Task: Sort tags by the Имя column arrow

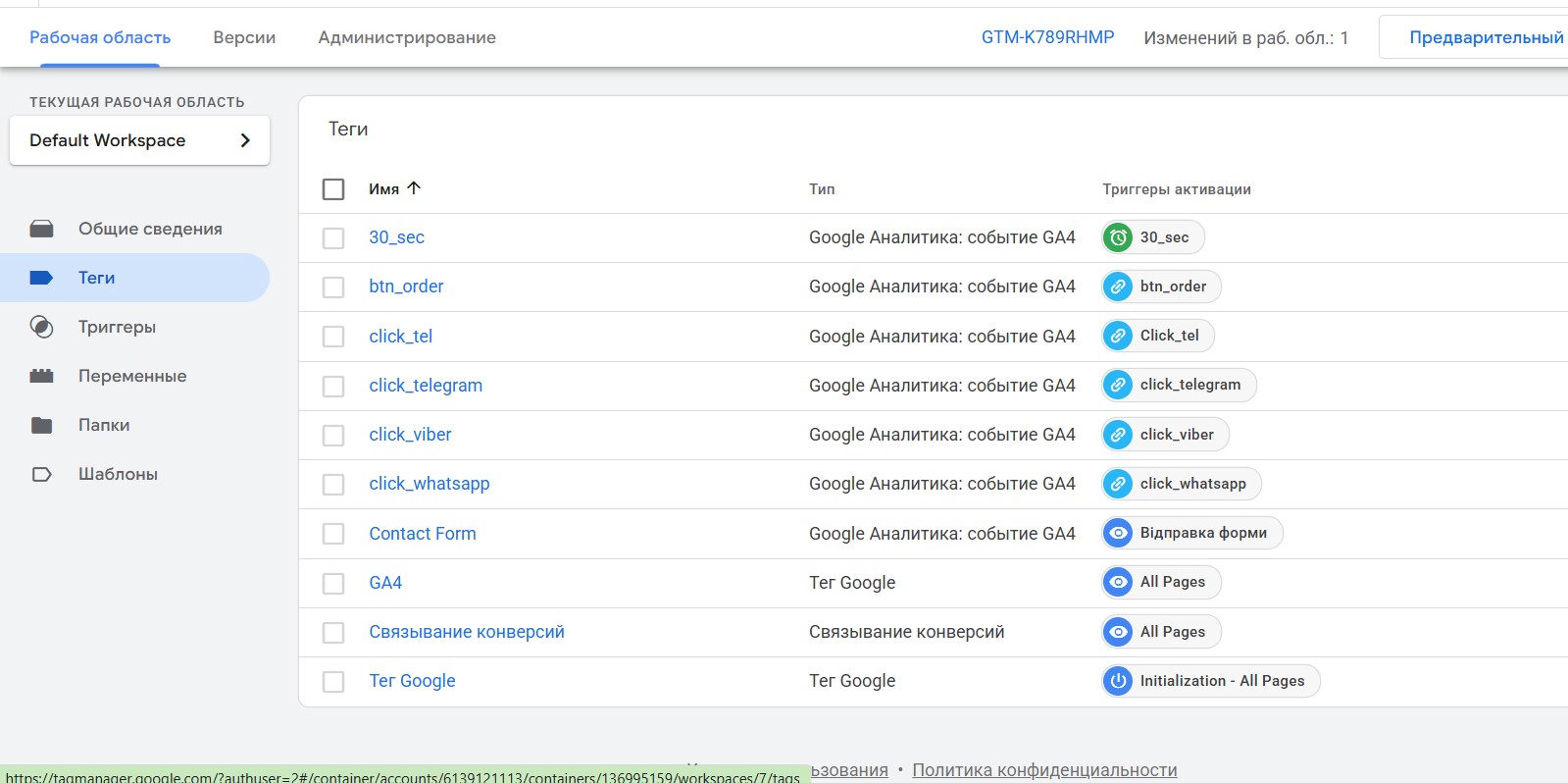Action: pyautogui.click(x=414, y=188)
